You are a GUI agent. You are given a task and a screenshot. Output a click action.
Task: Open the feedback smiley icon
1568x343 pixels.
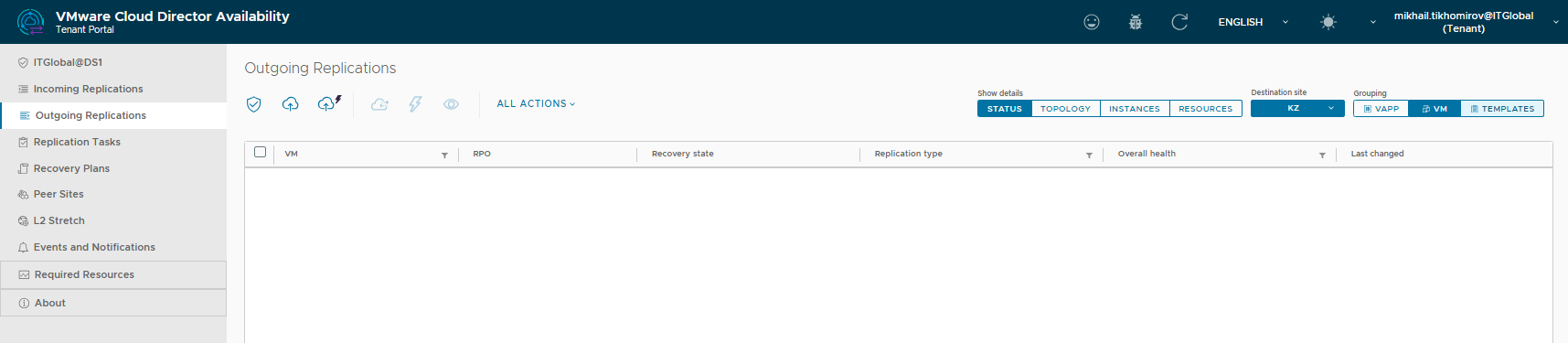pyautogui.click(x=1092, y=22)
